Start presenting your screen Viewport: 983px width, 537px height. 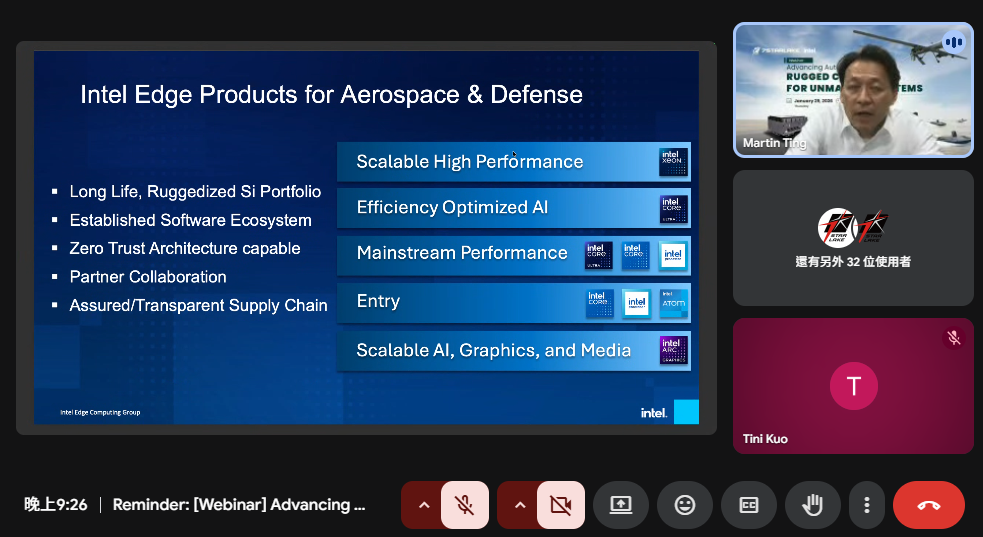coord(621,505)
